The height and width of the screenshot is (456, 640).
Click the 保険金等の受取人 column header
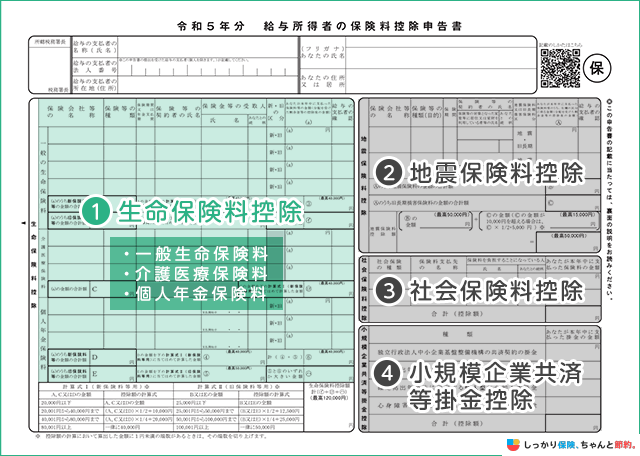click(x=233, y=106)
